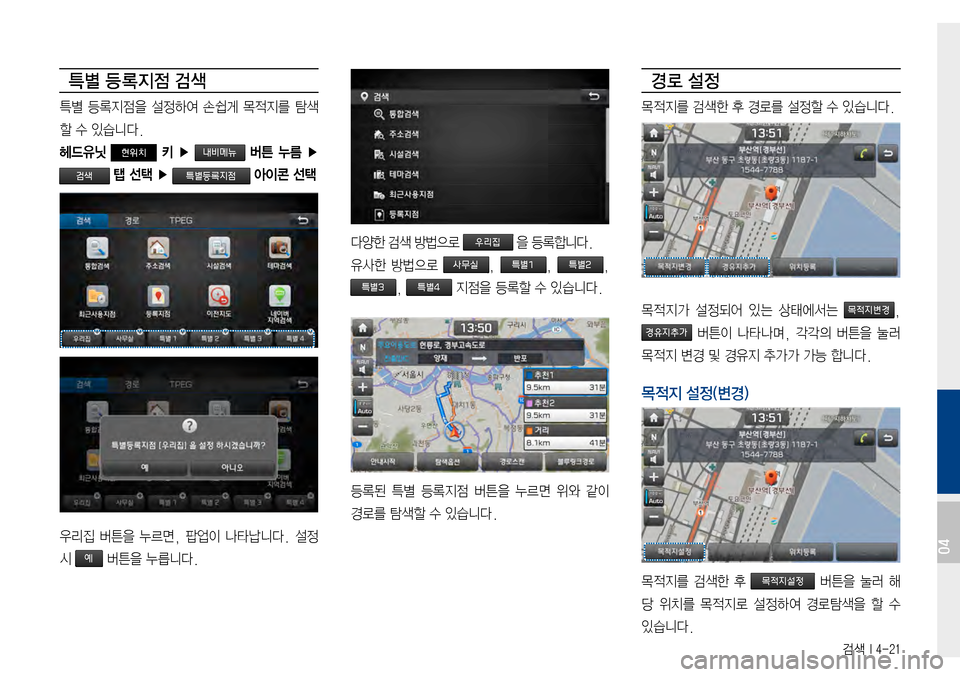Toggle Auto scale on map with 목적지설정 button
The height and width of the screenshot is (677, 960).
(654, 498)
